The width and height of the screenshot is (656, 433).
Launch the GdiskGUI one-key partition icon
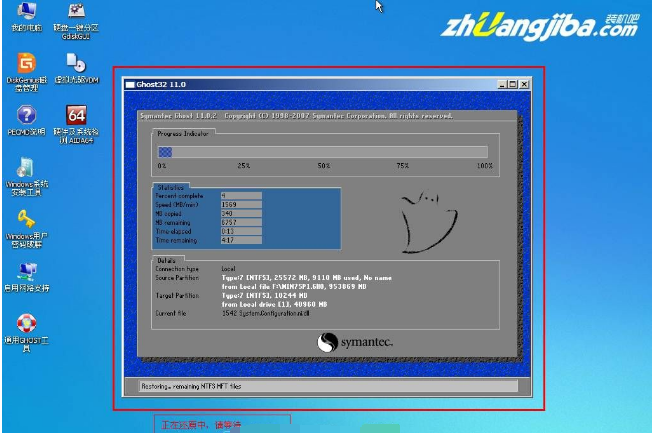[76, 13]
